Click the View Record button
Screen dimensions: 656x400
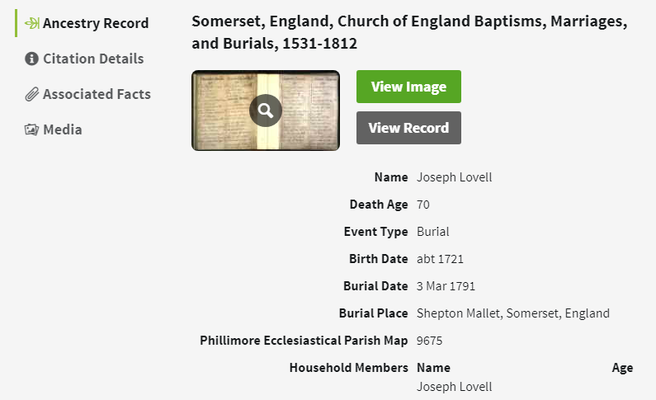409,128
